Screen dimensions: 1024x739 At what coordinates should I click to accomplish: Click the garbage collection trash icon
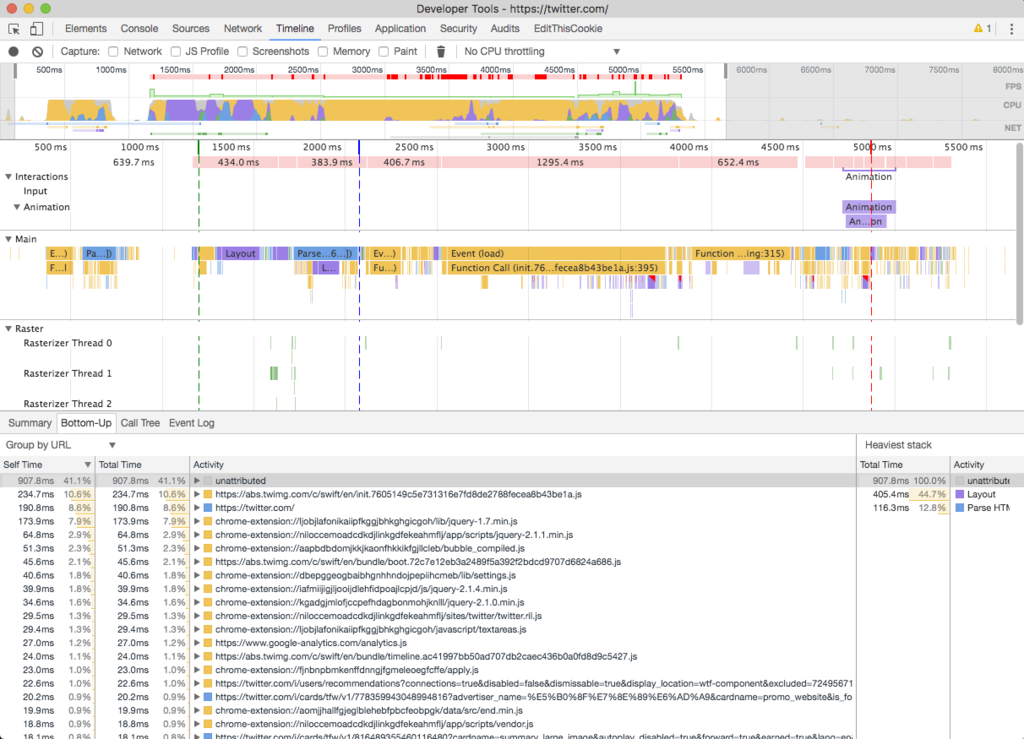pos(441,52)
